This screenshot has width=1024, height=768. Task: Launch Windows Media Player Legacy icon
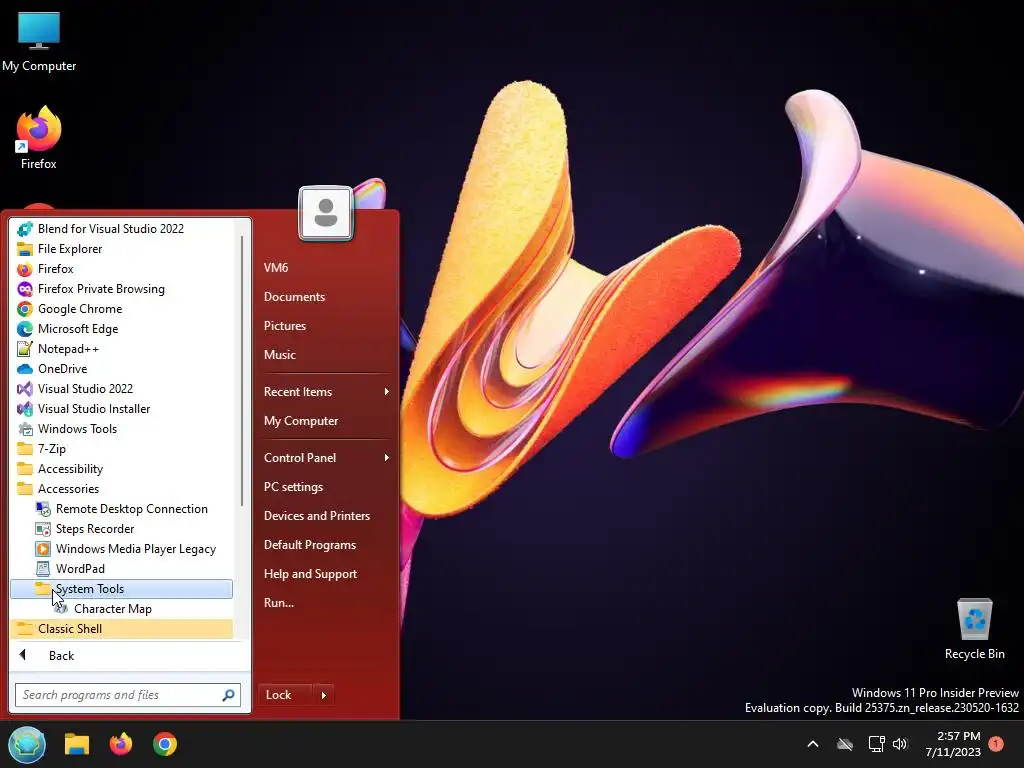point(43,549)
